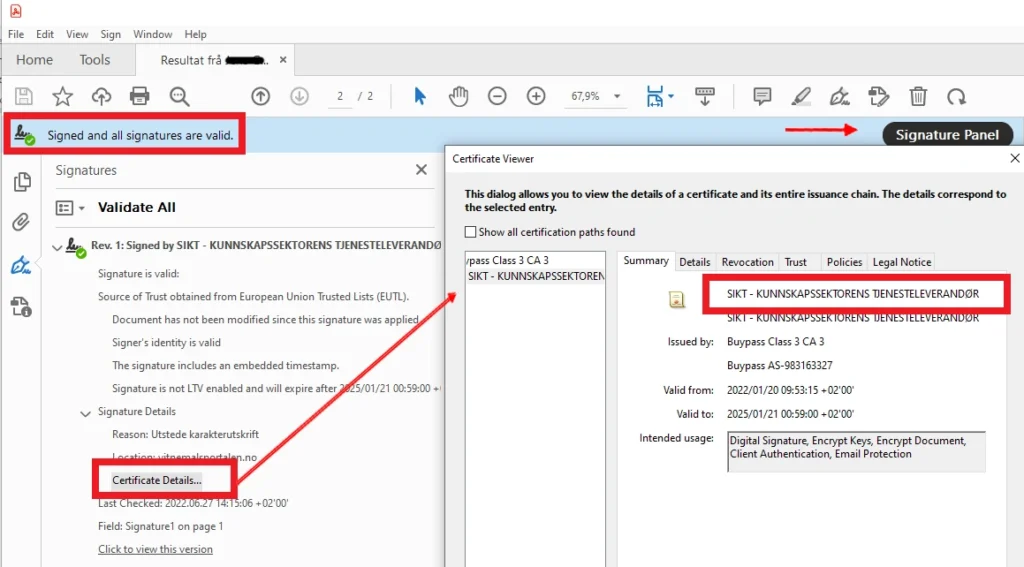Select the Policies tab
Screen dimensions: 1024x567
(x=844, y=262)
